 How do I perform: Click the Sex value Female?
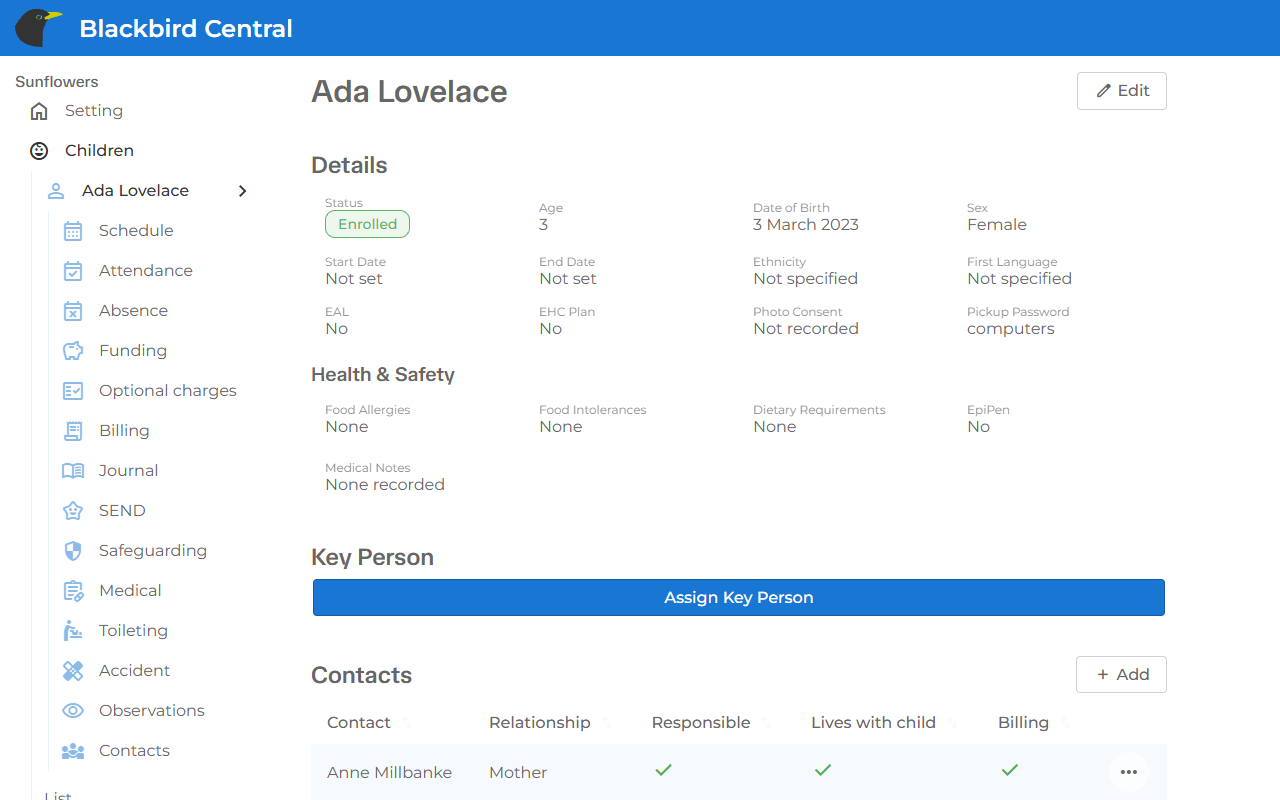coord(997,225)
